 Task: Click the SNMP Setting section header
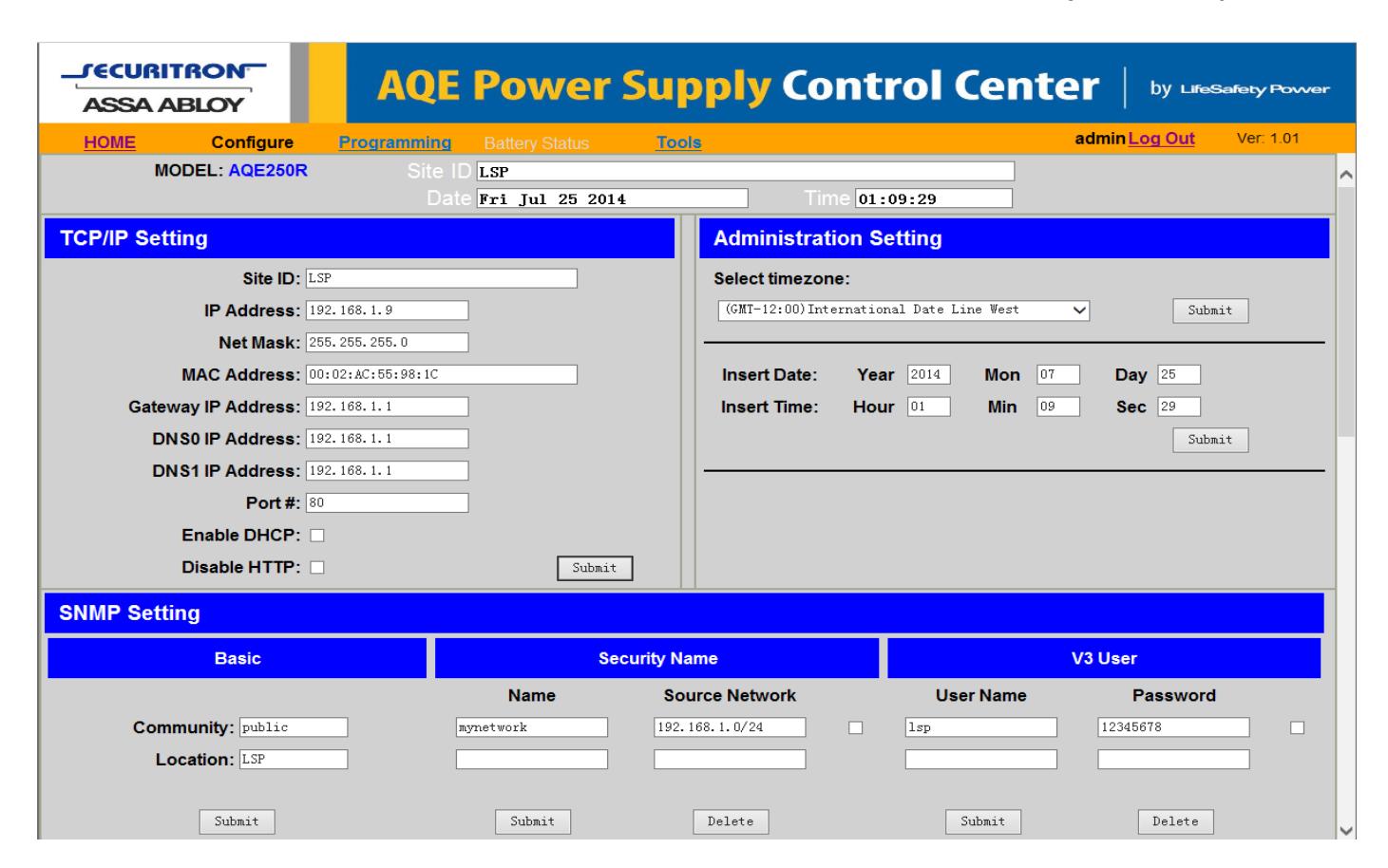(684, 613)
